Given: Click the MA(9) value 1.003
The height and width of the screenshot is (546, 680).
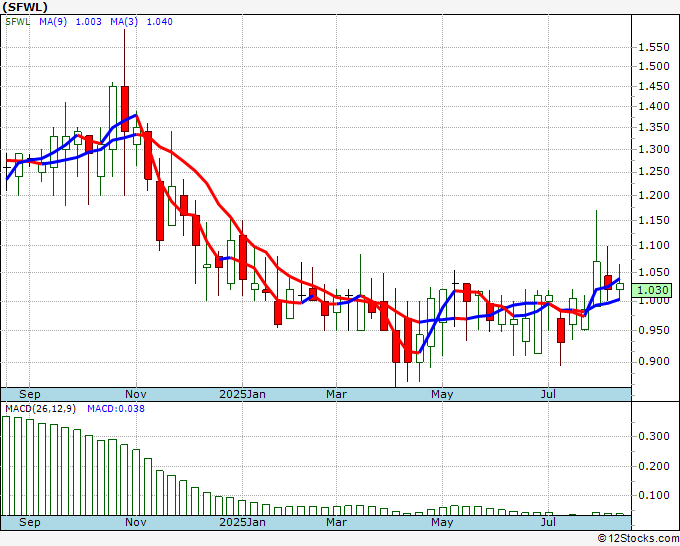Looking at the screenshot, I should coord(88,22).
